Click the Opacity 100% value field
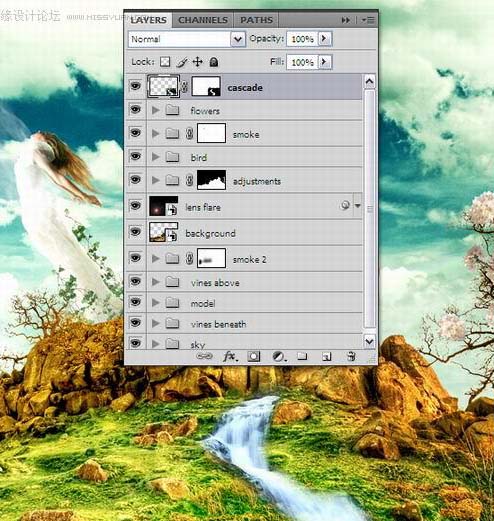The image size is (494, 521). point(302,39)
